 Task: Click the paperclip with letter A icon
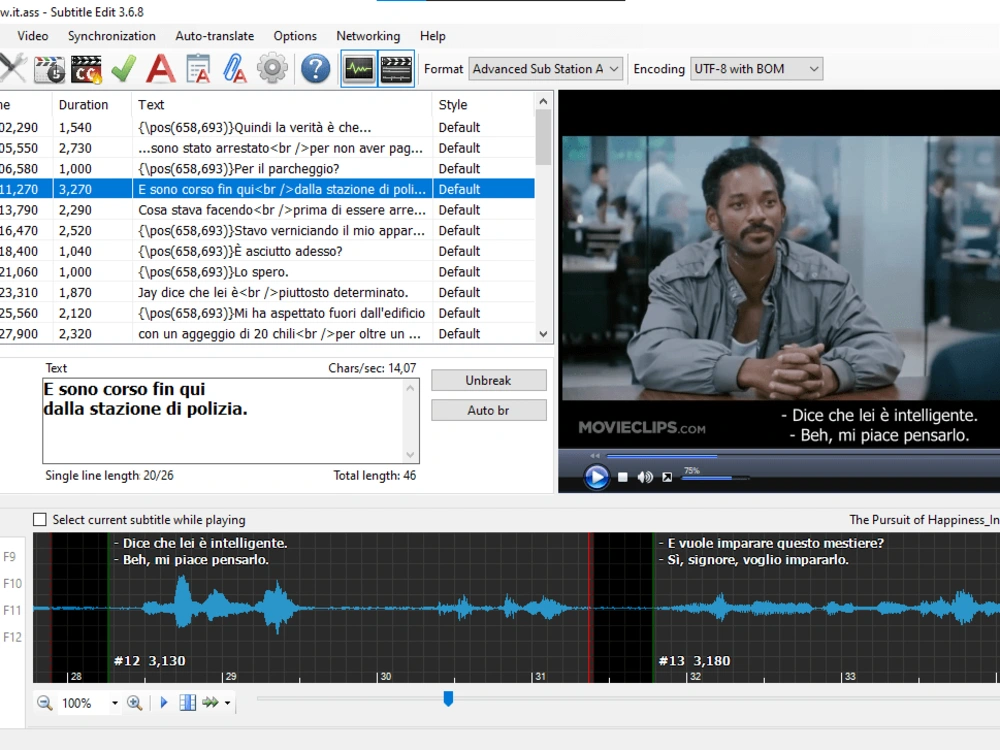235,69
